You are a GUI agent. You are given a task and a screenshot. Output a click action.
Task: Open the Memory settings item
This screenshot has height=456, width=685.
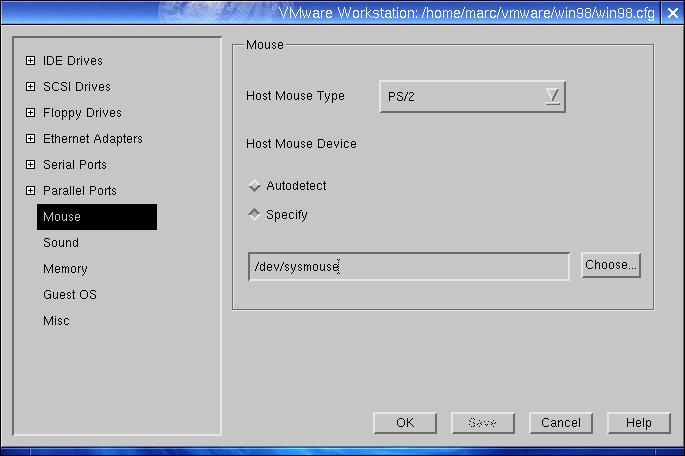pos(65,269)
